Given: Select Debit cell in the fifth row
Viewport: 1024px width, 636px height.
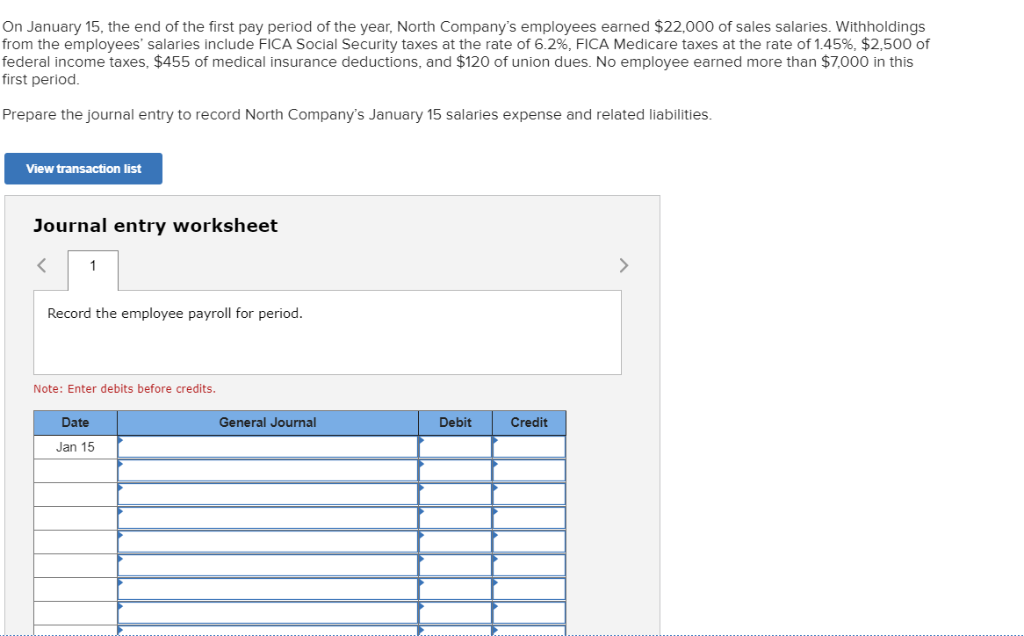Looking at the screenshot, I should click(x=455, y=542).
